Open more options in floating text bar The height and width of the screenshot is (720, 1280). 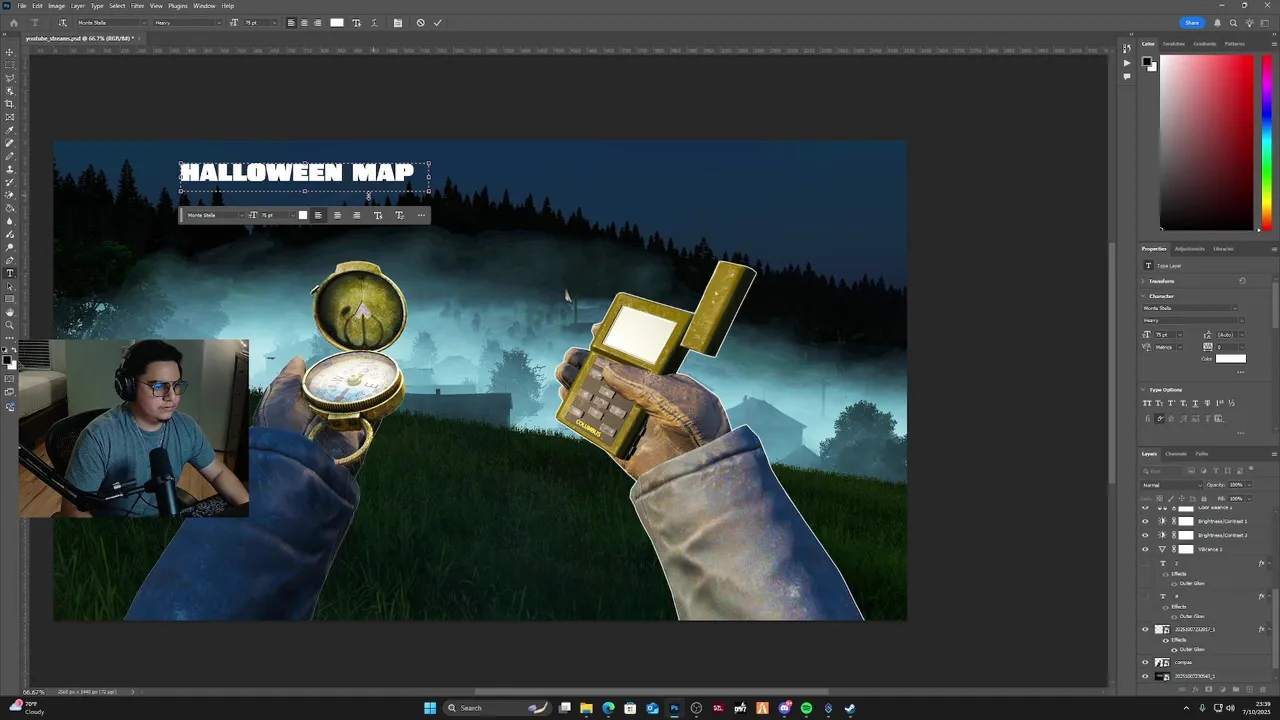(421, 215)
